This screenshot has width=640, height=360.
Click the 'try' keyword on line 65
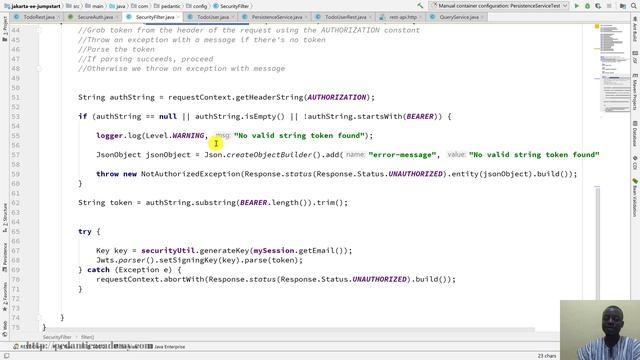85,231
